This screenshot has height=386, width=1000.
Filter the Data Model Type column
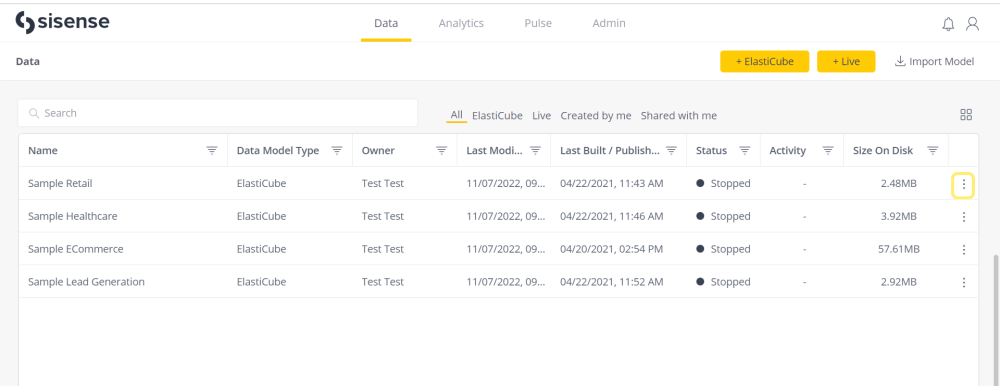pos(337,151)
